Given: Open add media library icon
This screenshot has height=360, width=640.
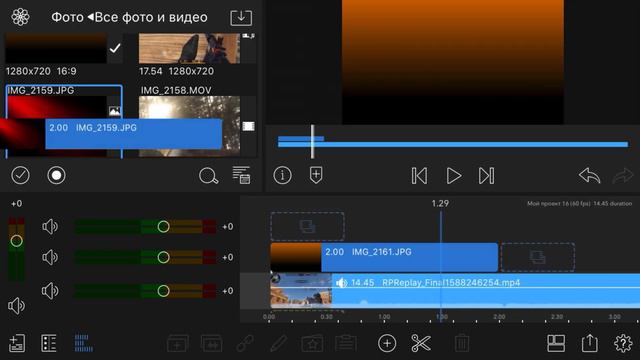Looking at the screenshot, I should point(17,343).
